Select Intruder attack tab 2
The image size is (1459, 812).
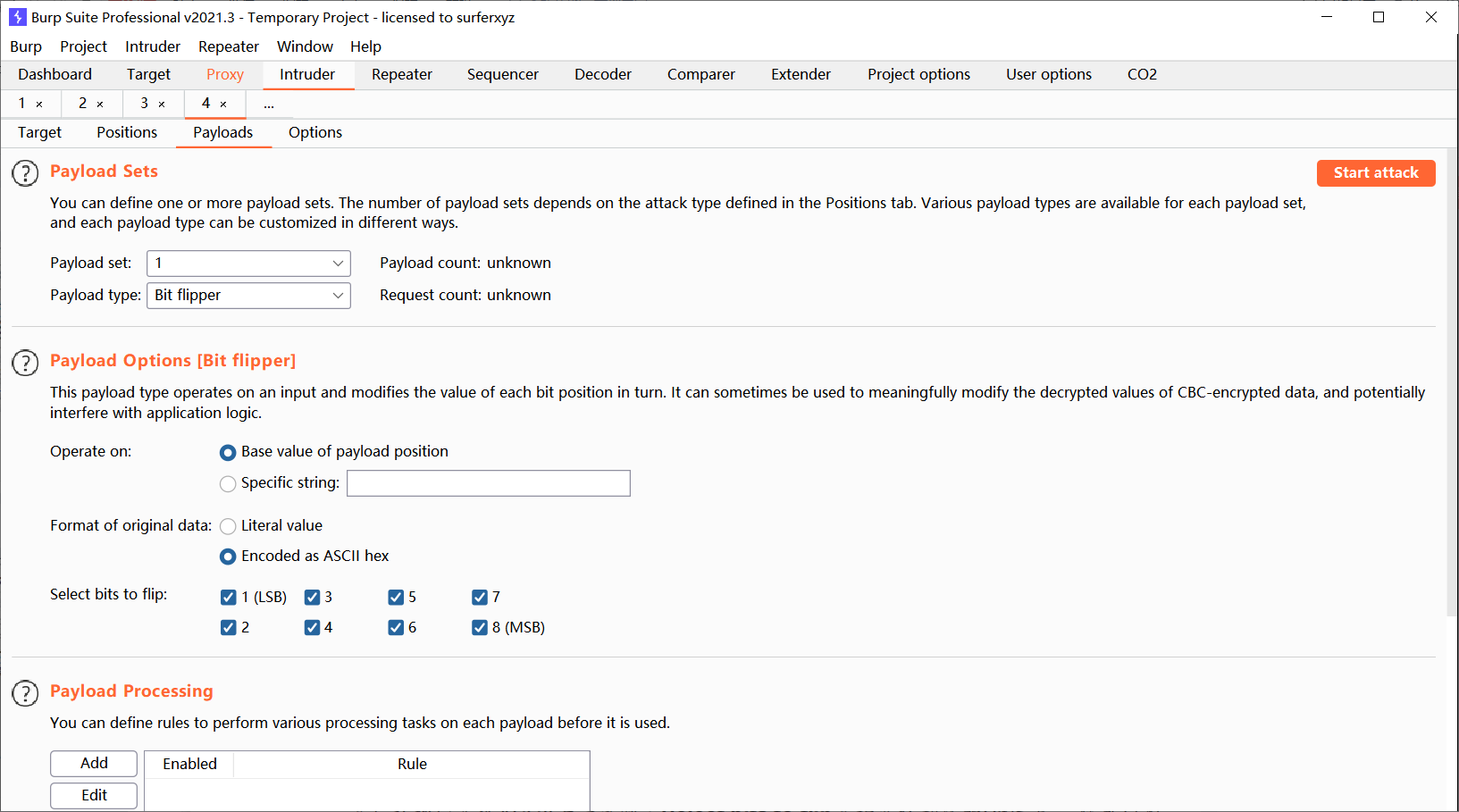click(82, 104)
